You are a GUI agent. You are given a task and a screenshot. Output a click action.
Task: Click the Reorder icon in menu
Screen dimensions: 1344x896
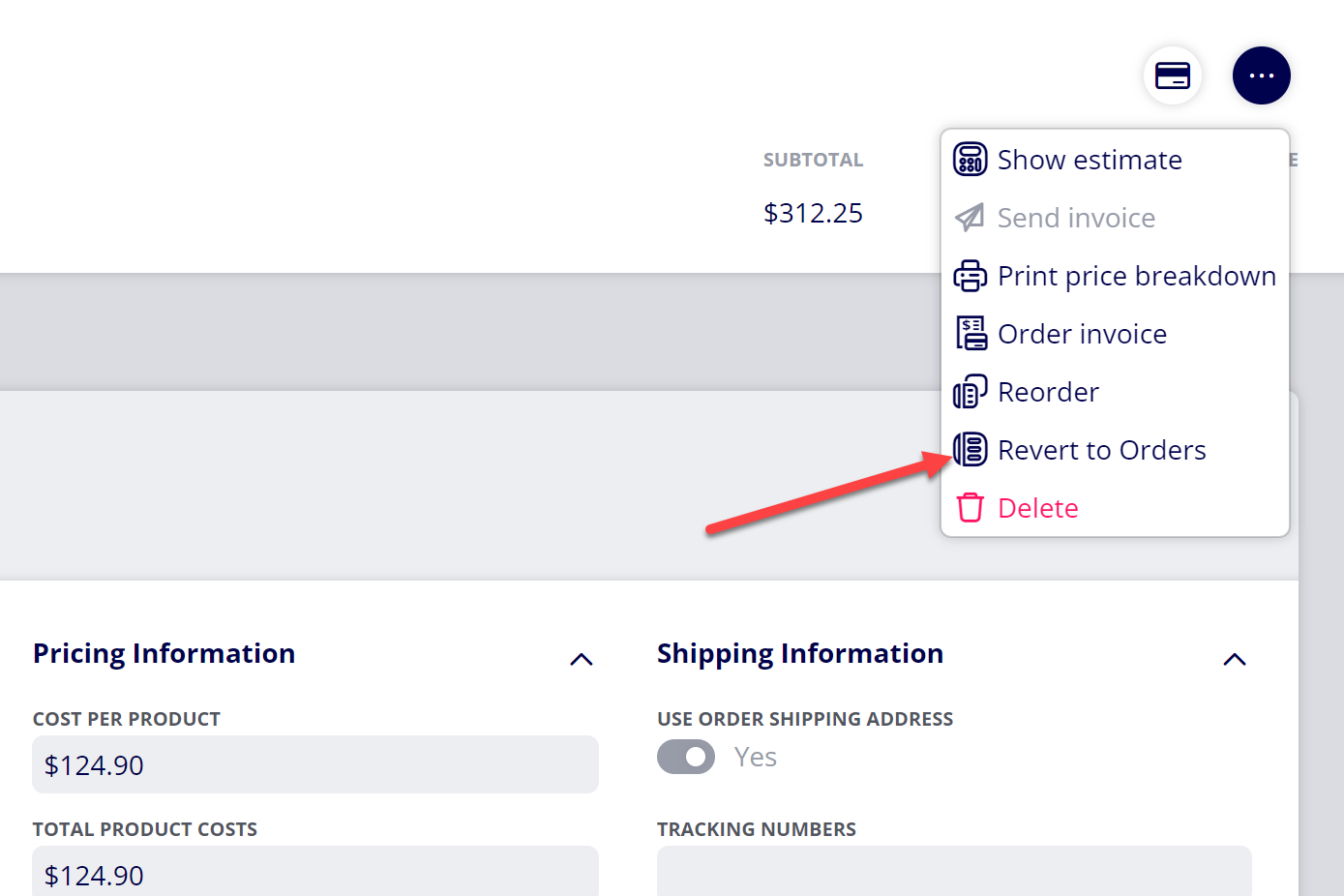tap(970, 392)
